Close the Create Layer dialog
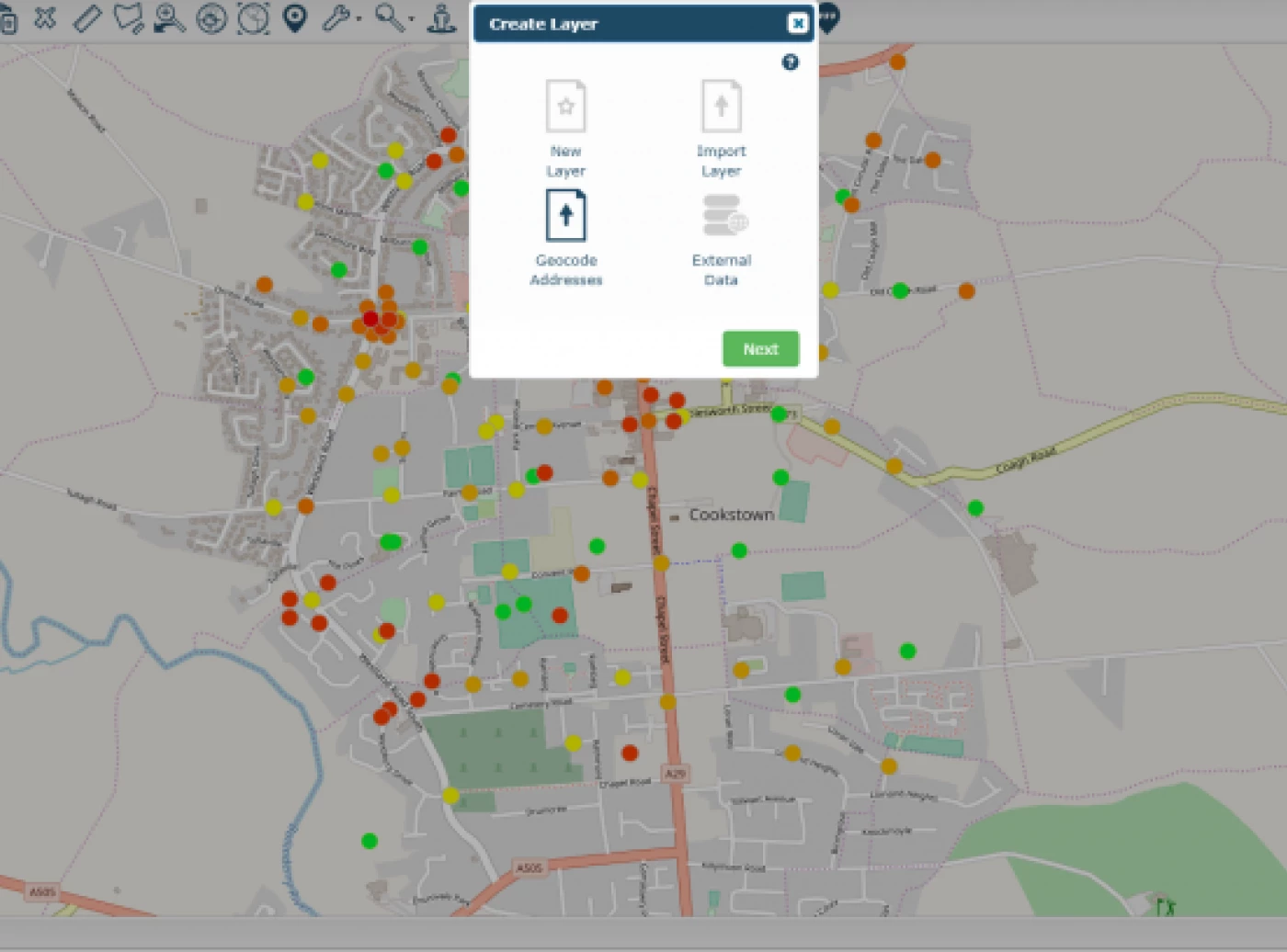This screenshot has width=1287, height=952. pyautogui.click(x=797, y=24)
